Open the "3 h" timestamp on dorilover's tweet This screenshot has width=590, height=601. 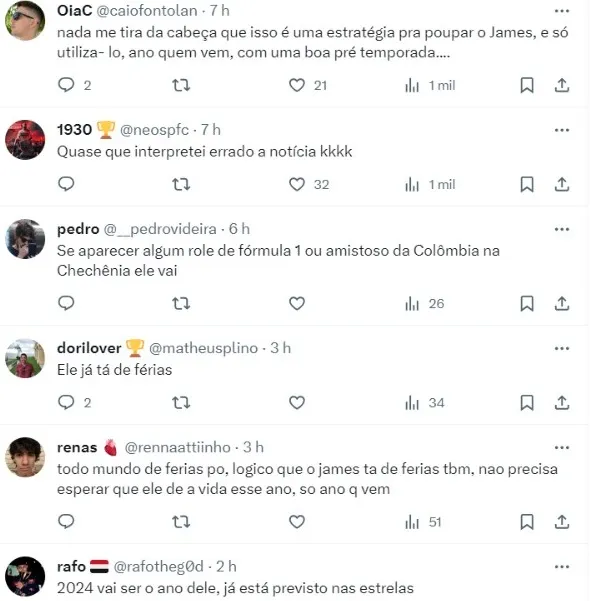pyautogui.click(x=281, y=348)
